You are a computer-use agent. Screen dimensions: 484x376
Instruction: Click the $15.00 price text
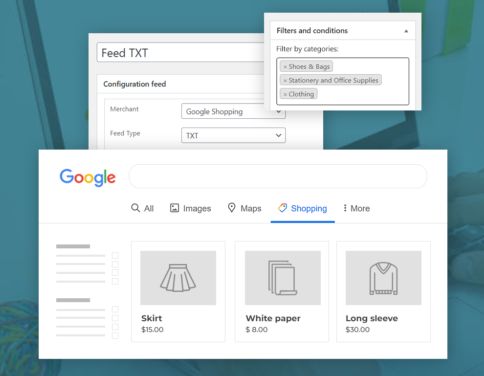point(152,330)
